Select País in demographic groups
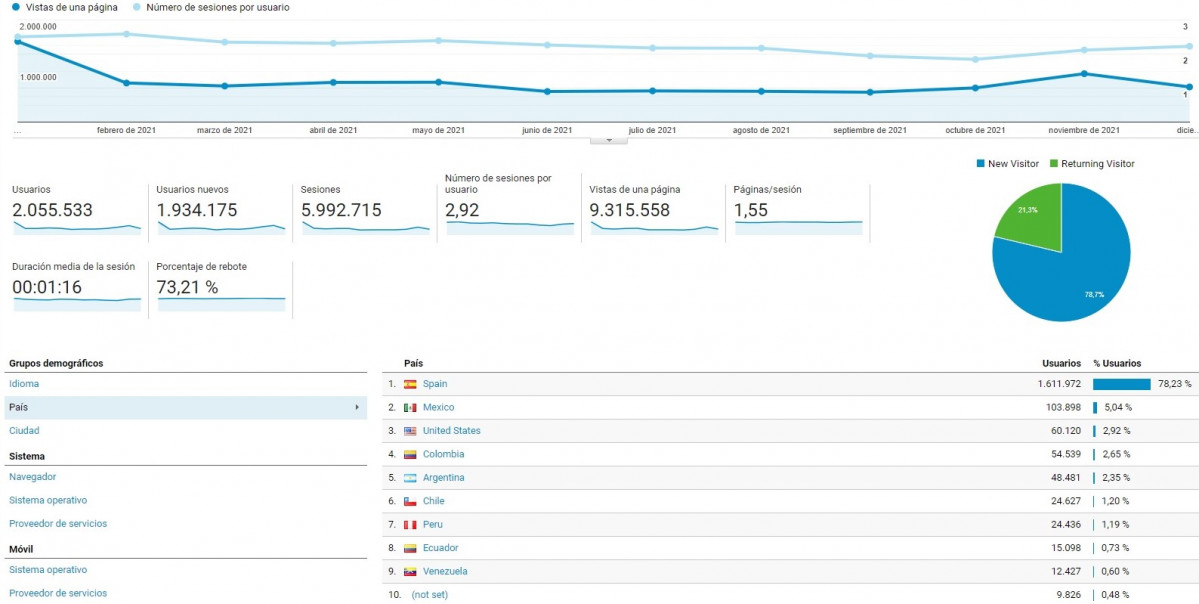This screenshot has width=1199, height=604. 185,408
